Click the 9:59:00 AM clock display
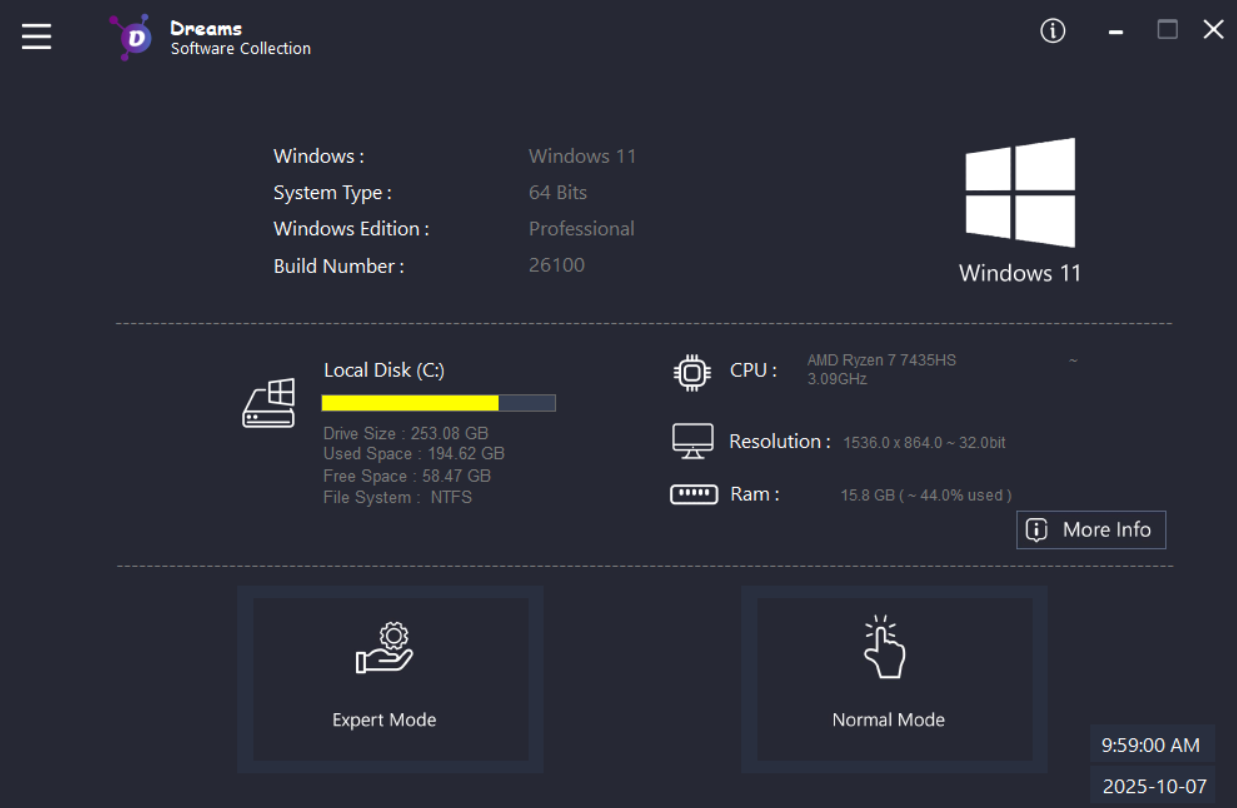Screen dimensions: 1237x808 coord(1150,745)
